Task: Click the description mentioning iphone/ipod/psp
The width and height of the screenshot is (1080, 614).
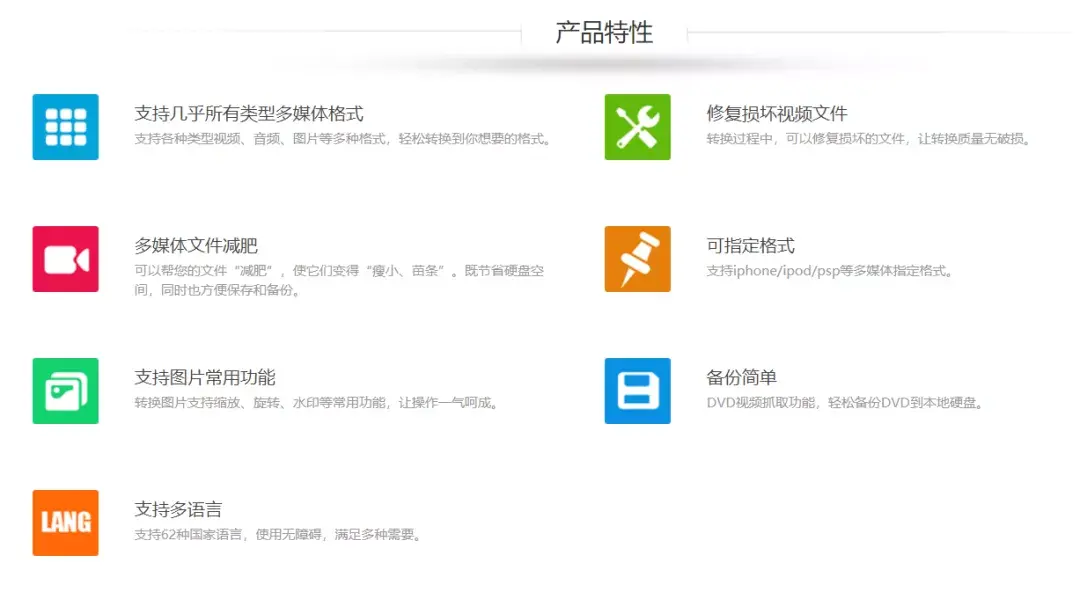Action: click(830, 271)
